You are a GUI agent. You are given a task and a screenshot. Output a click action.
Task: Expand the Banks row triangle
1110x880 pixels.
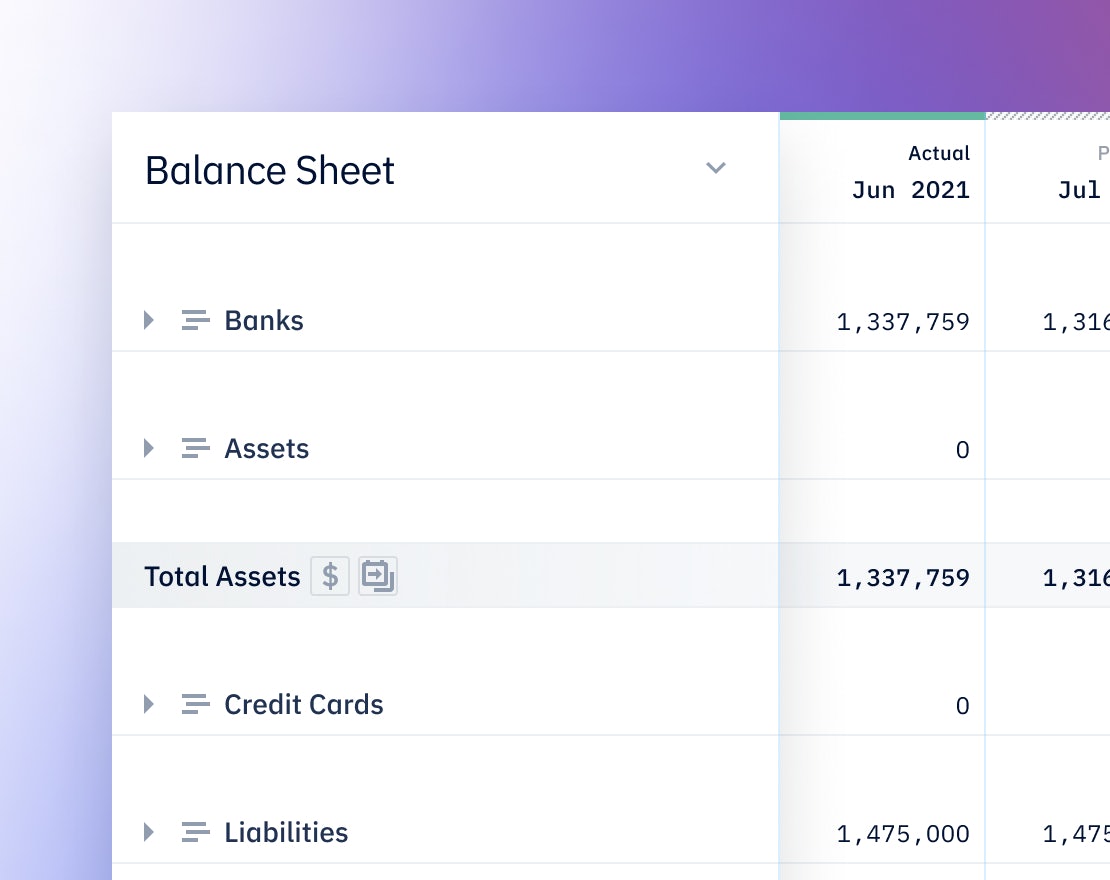point(149,320)
